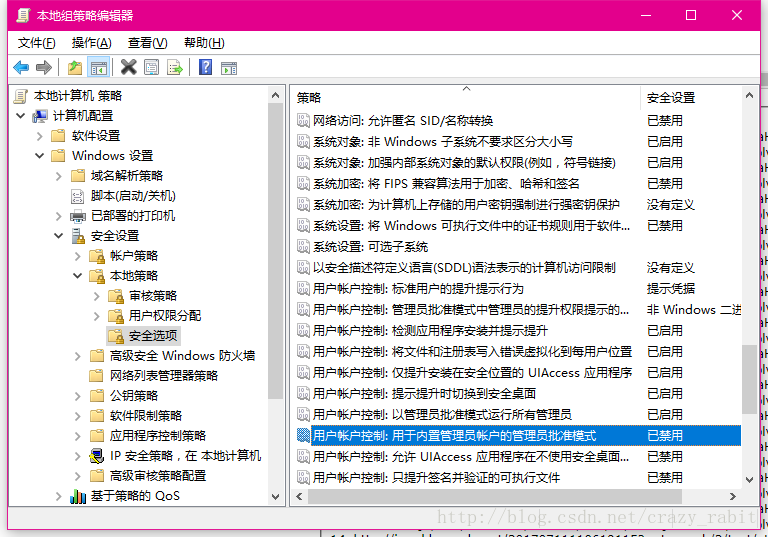Viewport: 768px width, 537px height.
Task: Click the Properties toolbar icon
Action: click(151, 67)
